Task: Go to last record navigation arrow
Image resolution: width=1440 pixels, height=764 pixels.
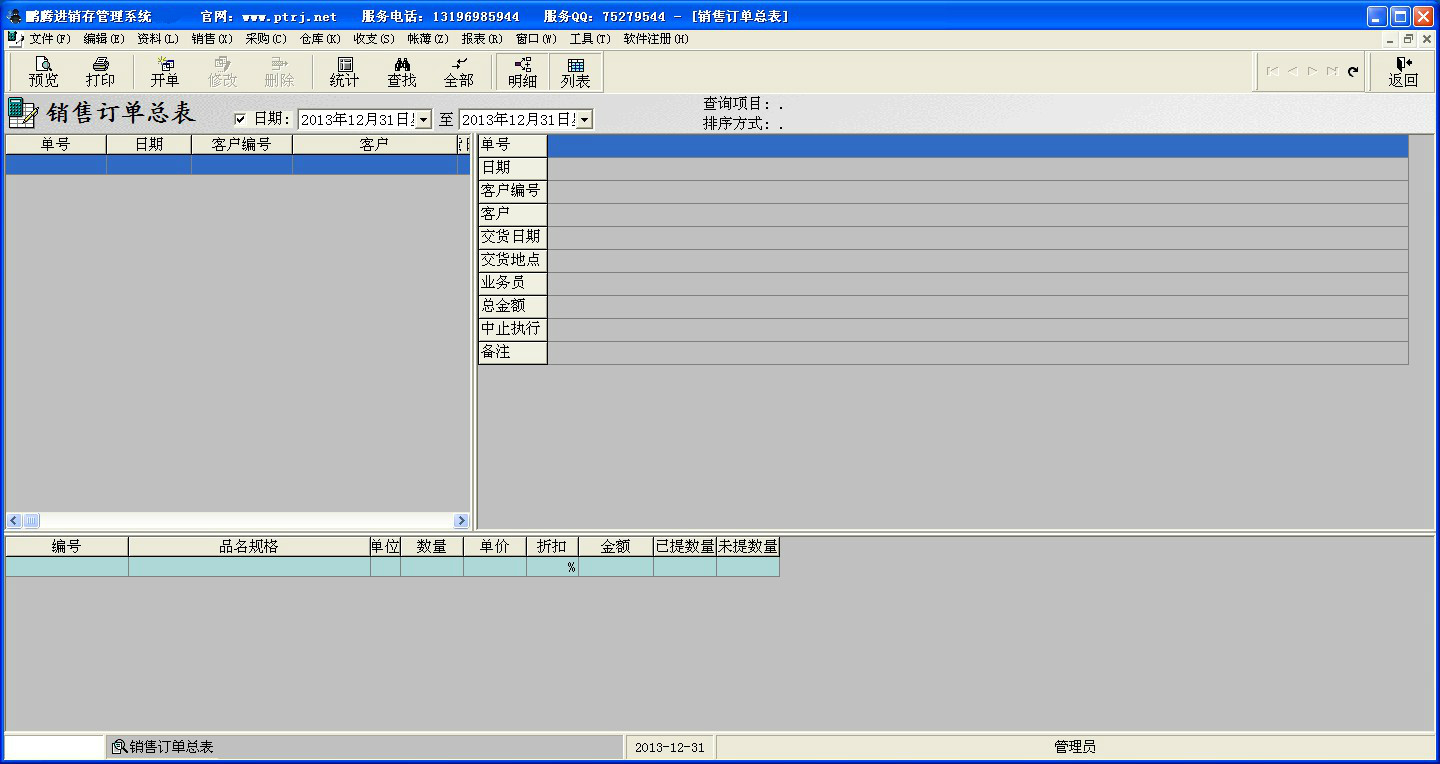Action: pos(1332,71)
